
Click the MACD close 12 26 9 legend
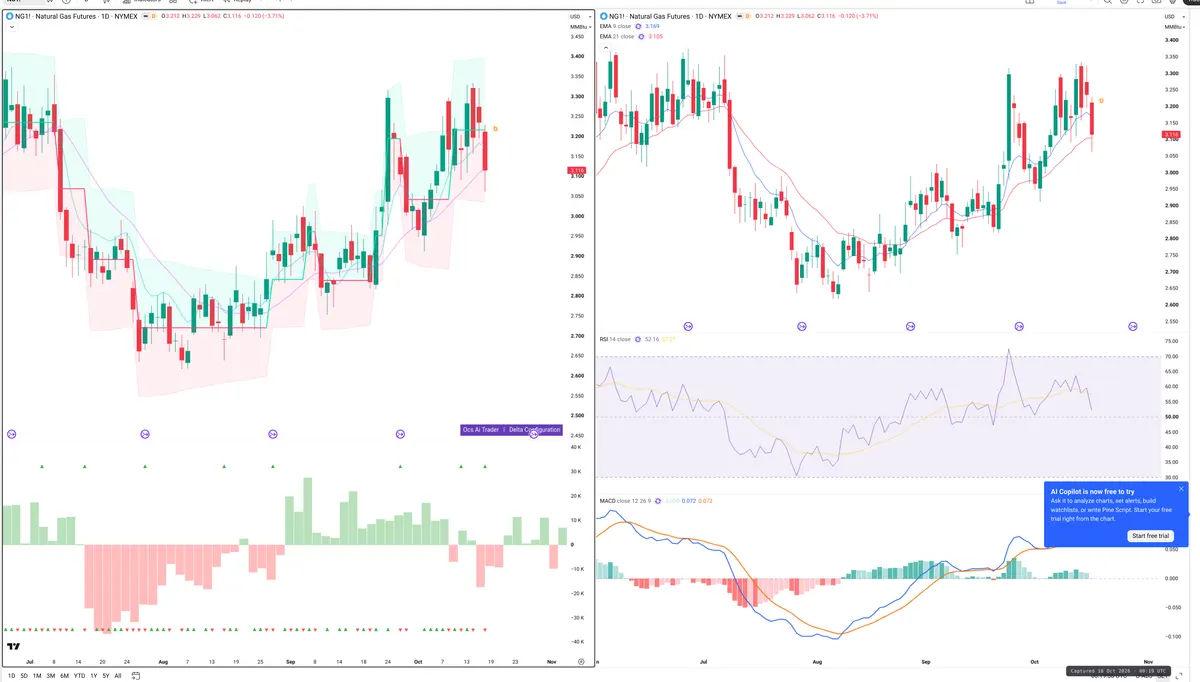[x=626, y=500]
